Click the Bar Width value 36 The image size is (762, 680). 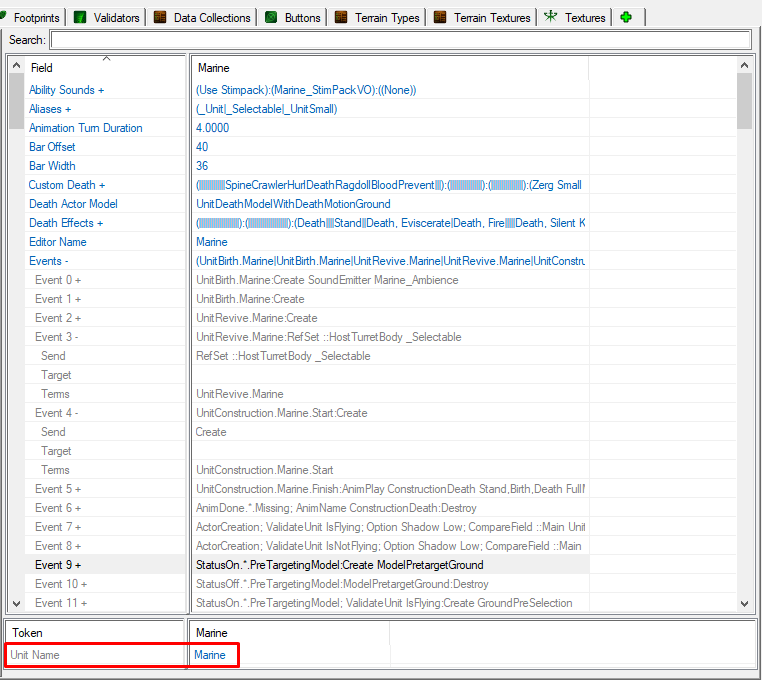[202, 166]
